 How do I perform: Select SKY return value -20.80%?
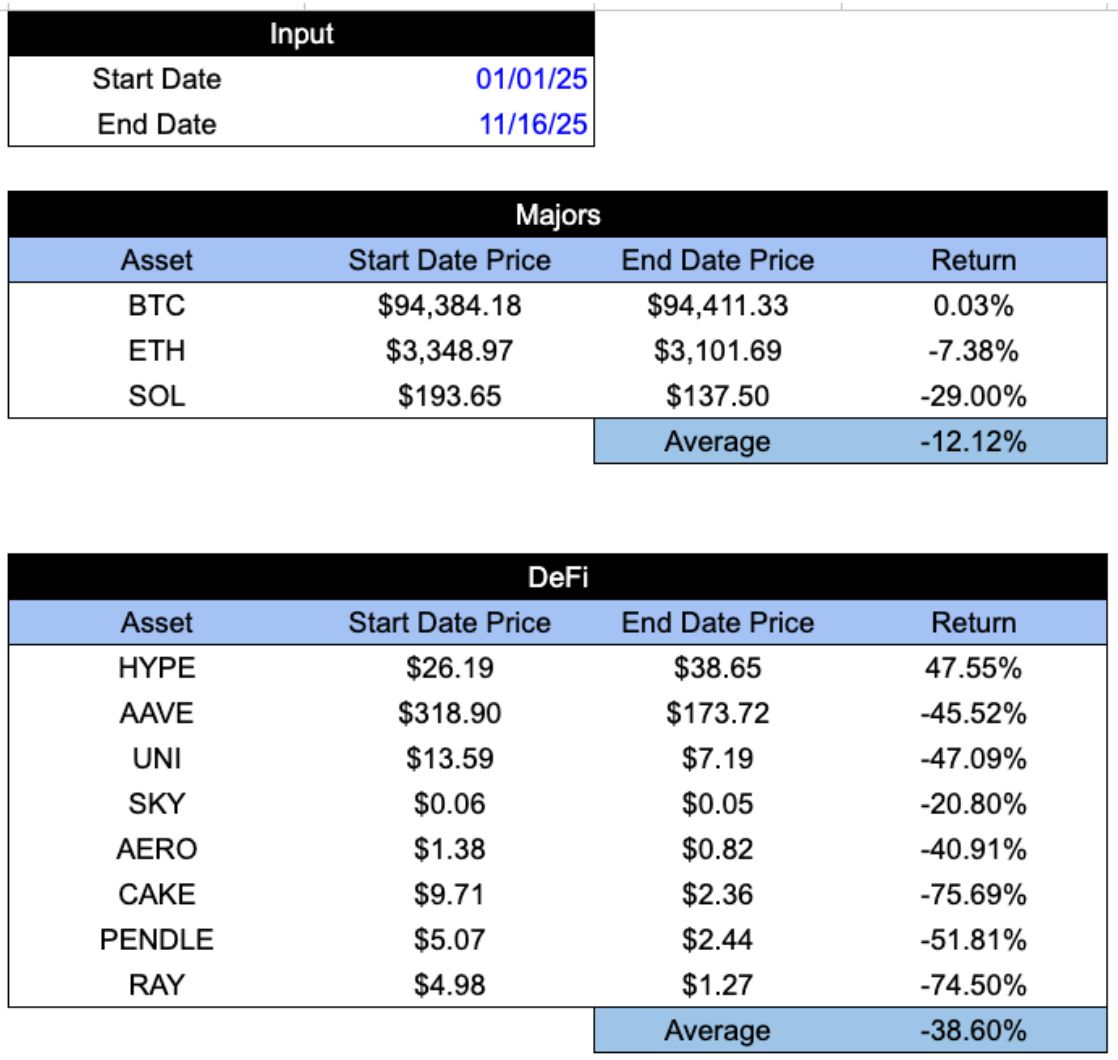click(973, 804)
